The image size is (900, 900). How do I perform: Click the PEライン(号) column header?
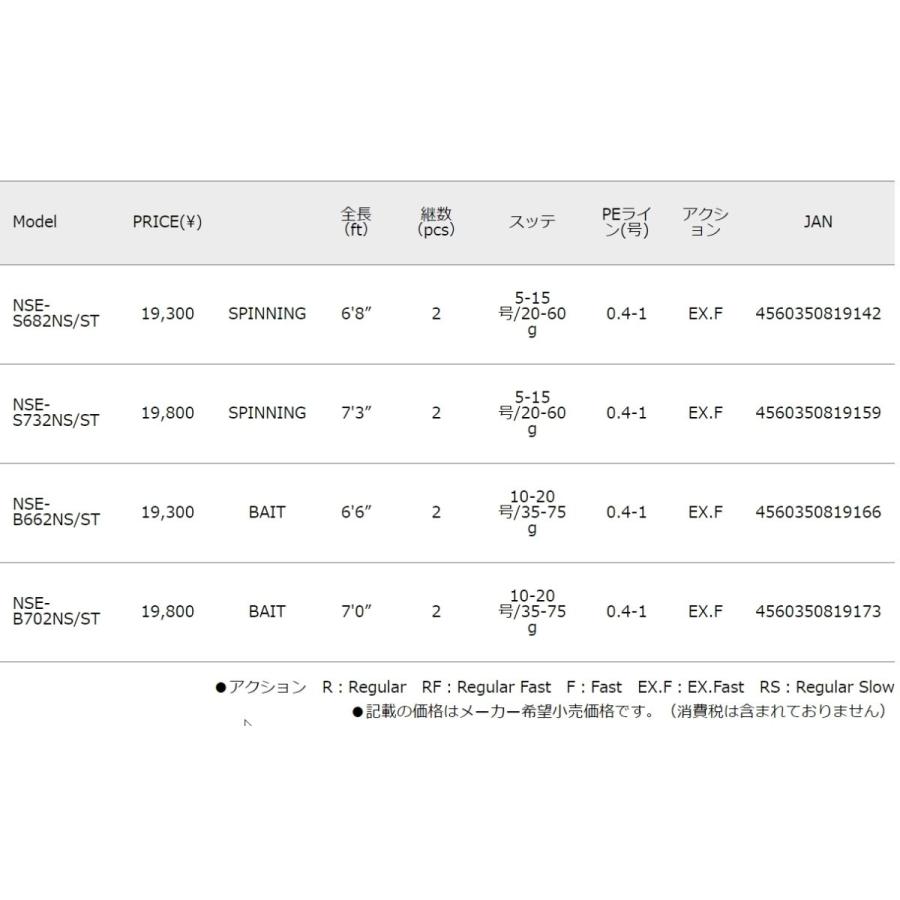[626, 222]
